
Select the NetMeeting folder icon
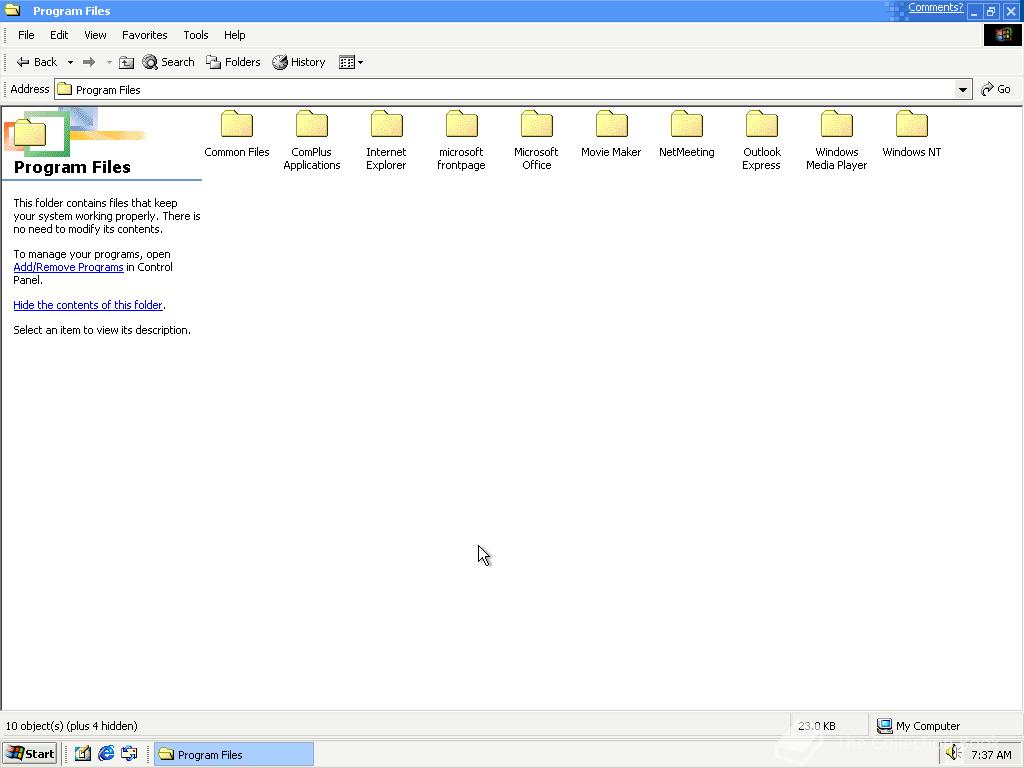[x=686, y=124]
